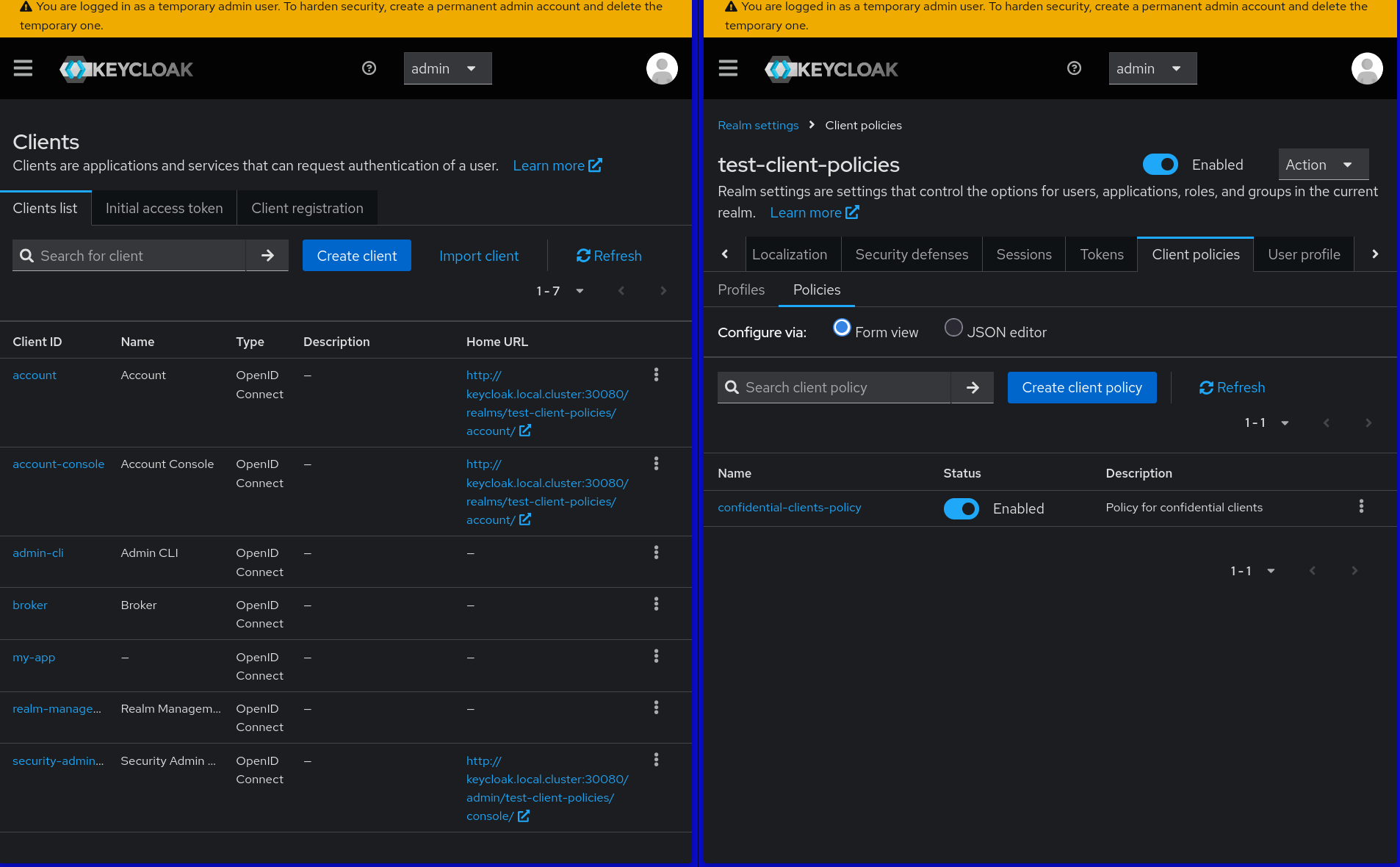Submit client search with arrow button
Screen dimensions: 1400x867
[267, 256]
